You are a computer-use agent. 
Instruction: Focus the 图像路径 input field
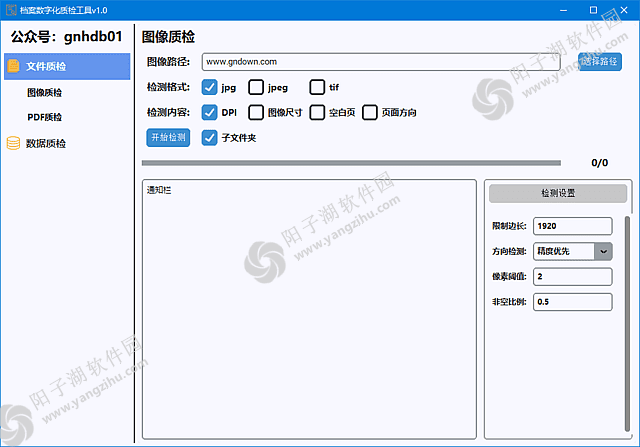pos(381,62)
